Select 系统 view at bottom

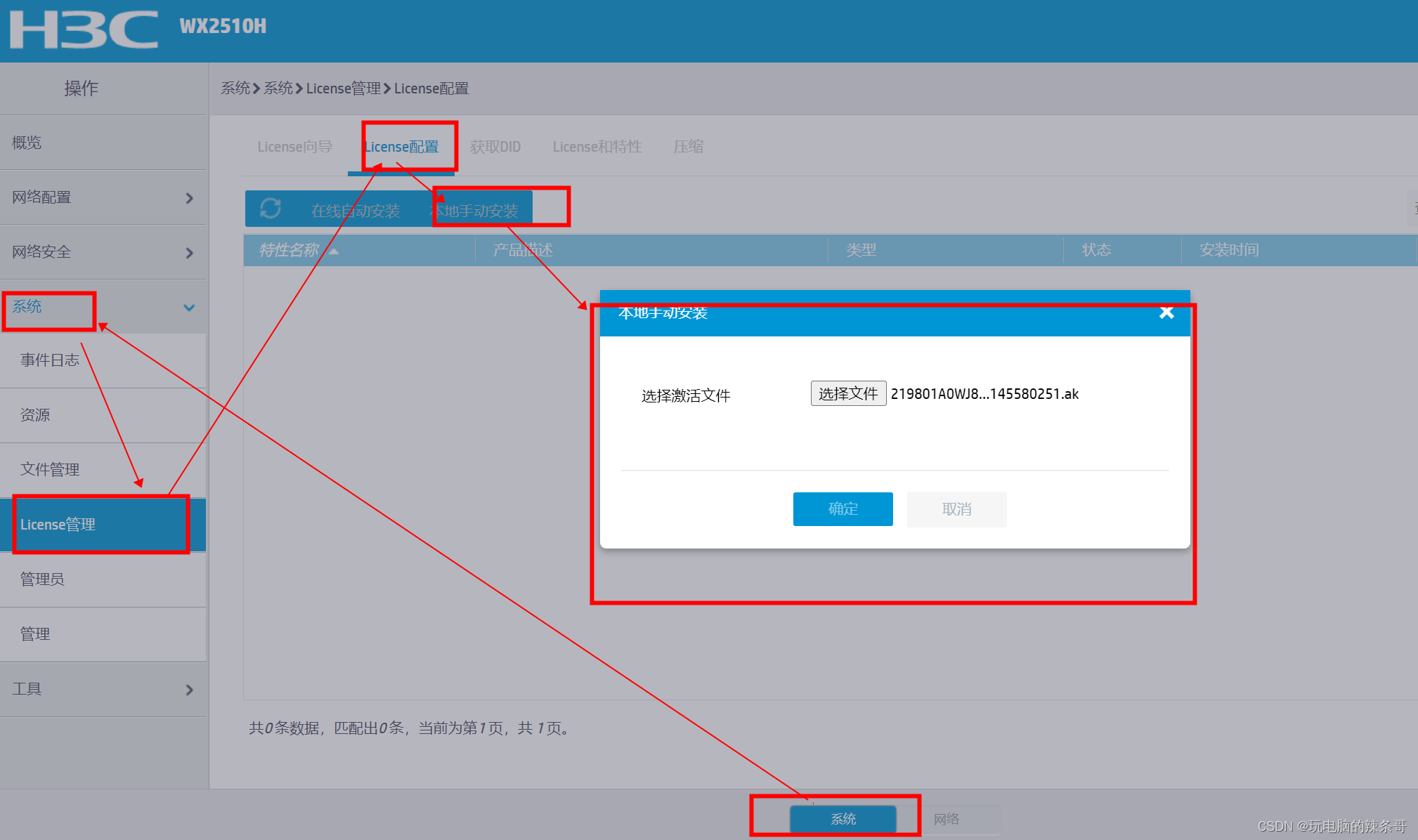pyautogui.click(x=843, y=819)
